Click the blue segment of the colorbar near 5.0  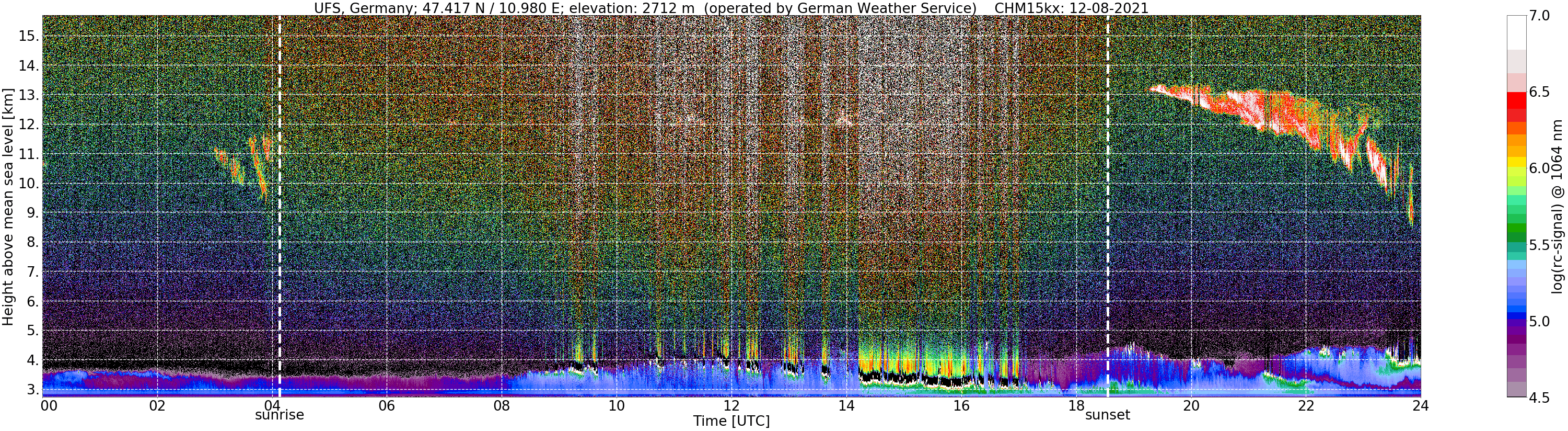pos(1516,317)
